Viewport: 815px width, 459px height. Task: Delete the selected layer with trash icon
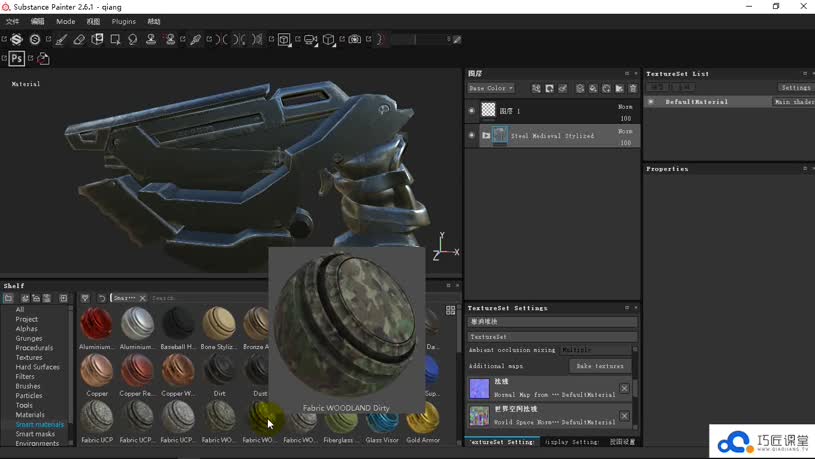point(633,89)
